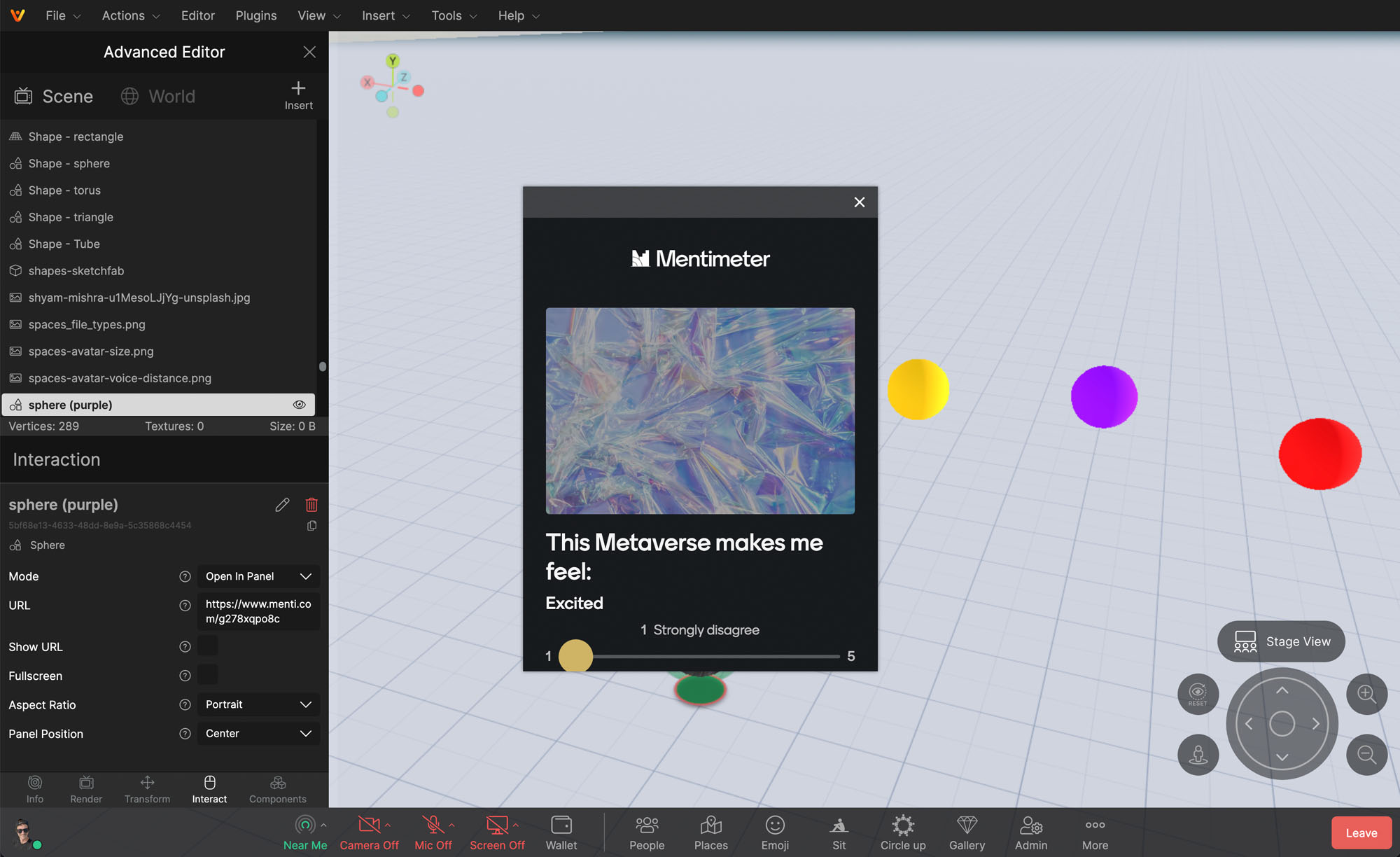Expand the caret next to Mic Off
1400x857 pixels.
tap(451, 825)
